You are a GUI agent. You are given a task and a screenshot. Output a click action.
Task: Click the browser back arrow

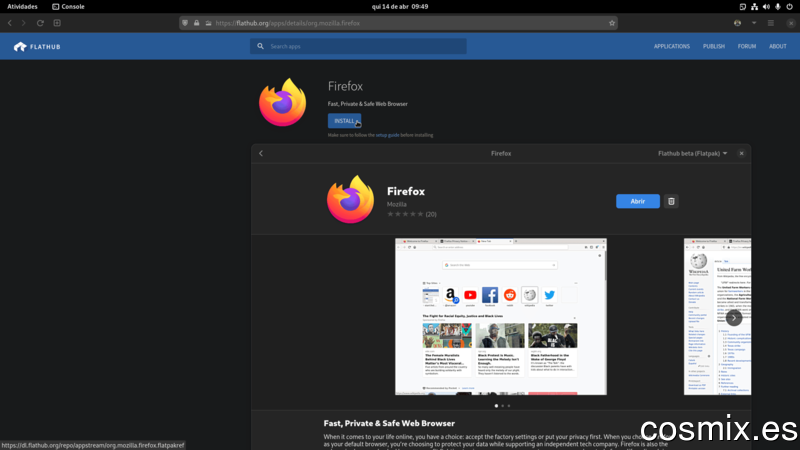coord(10,23)
